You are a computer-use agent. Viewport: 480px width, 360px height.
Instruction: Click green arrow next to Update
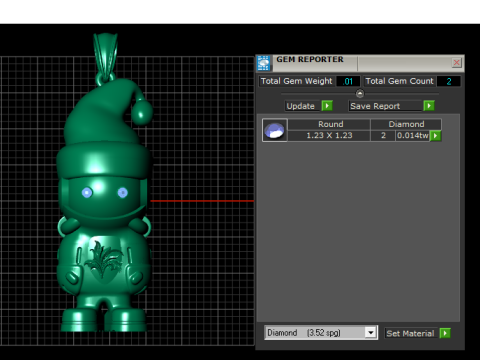327,106
